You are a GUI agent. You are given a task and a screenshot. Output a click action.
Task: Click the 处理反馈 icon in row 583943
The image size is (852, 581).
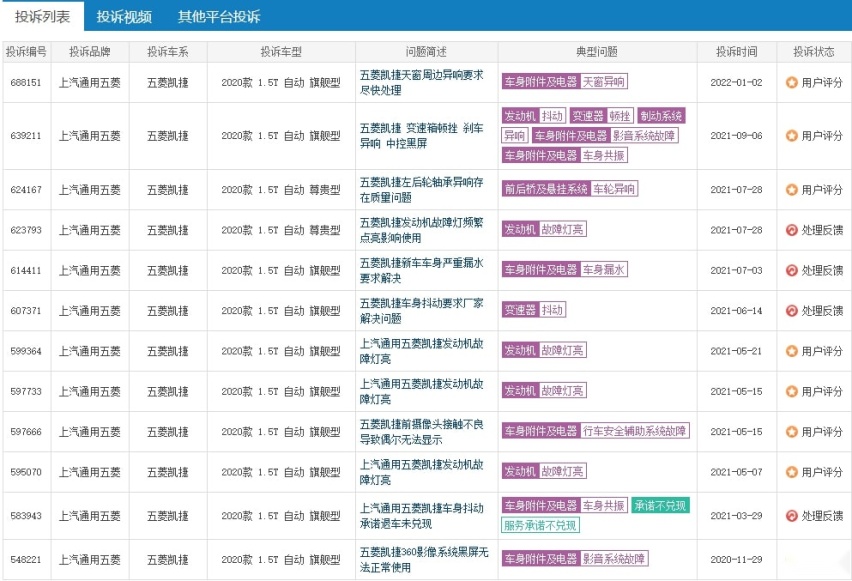pyautogui.click(x=792, y=516)
